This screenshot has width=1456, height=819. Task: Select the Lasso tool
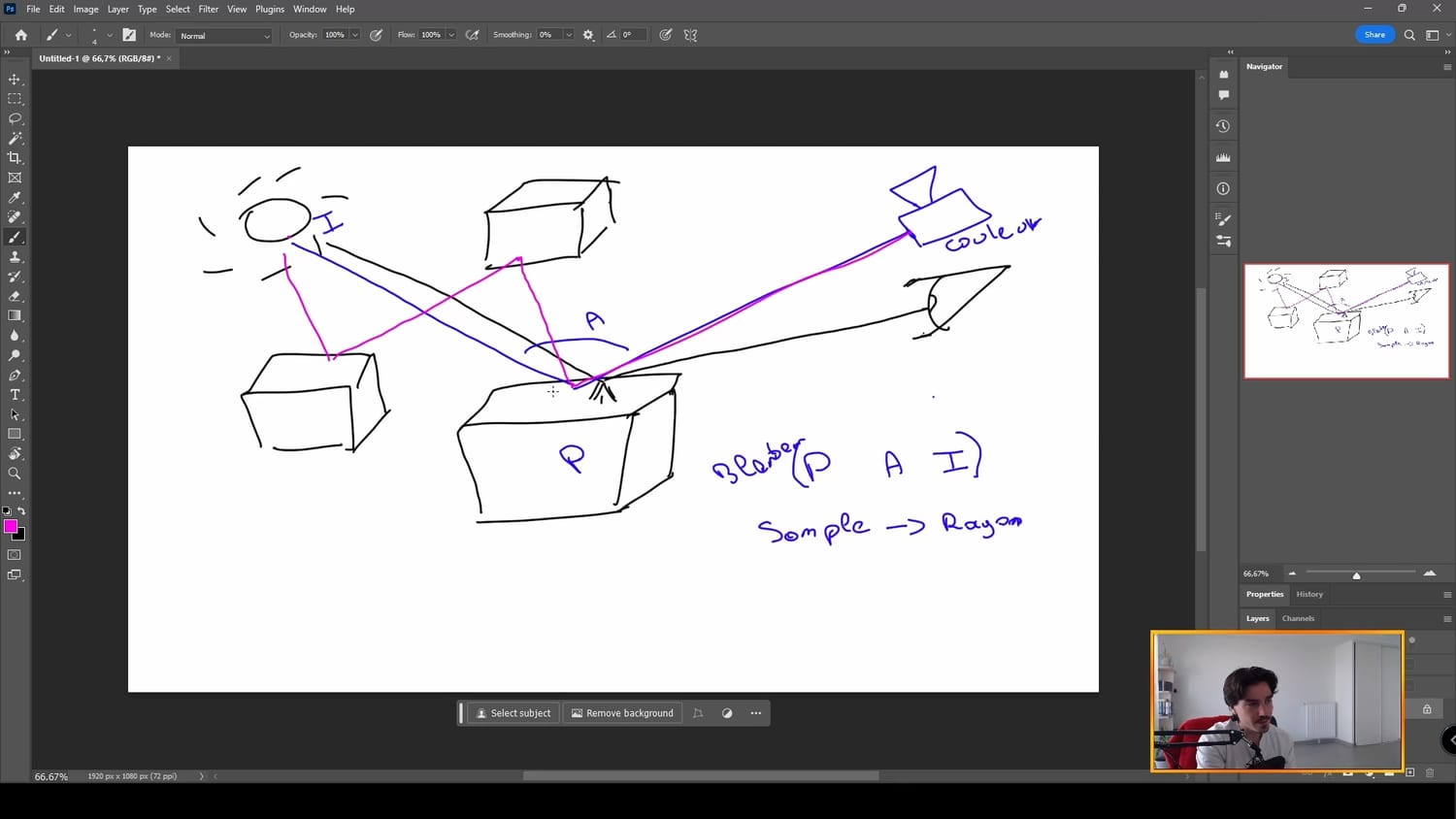15,118
